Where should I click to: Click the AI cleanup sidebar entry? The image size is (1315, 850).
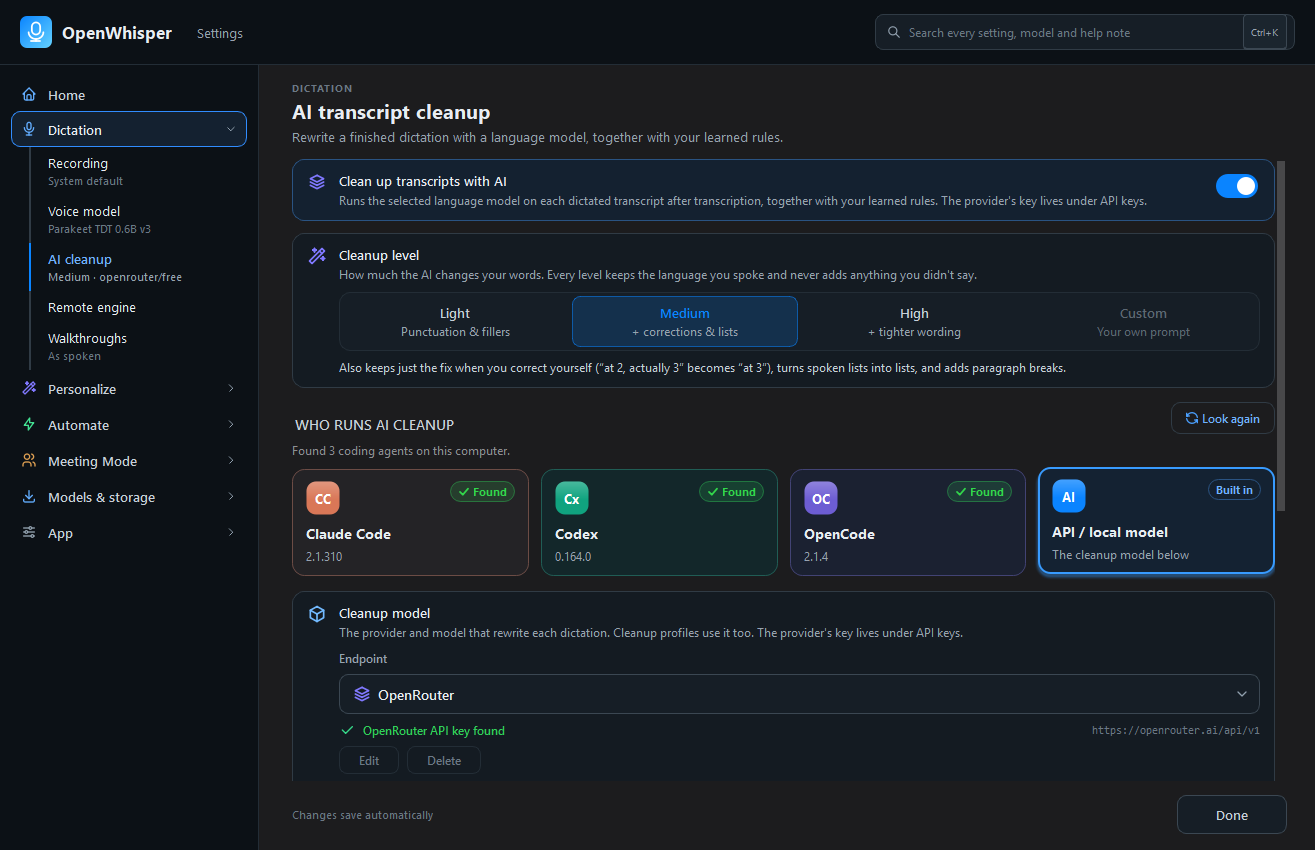(139, 267)
